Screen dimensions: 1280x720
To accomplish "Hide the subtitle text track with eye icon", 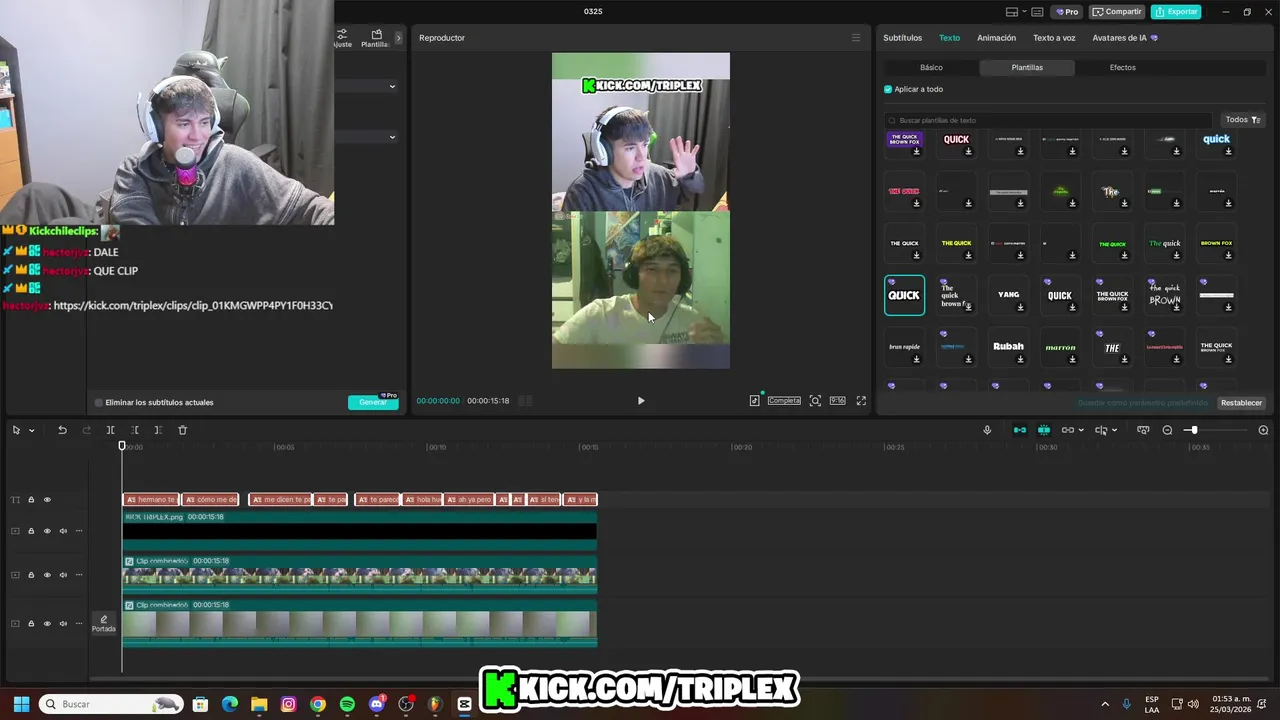I will coord(47,500).
